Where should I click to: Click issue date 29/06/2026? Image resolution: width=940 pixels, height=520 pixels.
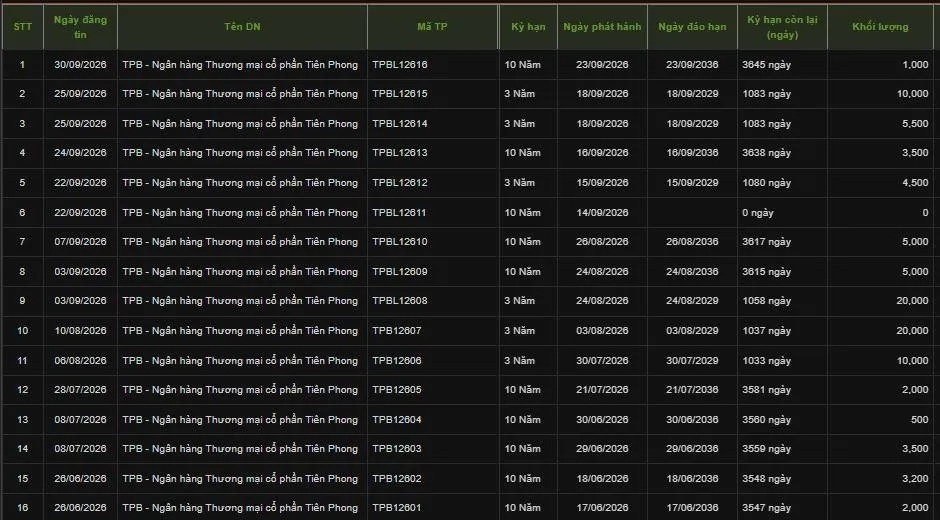(x=602, y=449)
